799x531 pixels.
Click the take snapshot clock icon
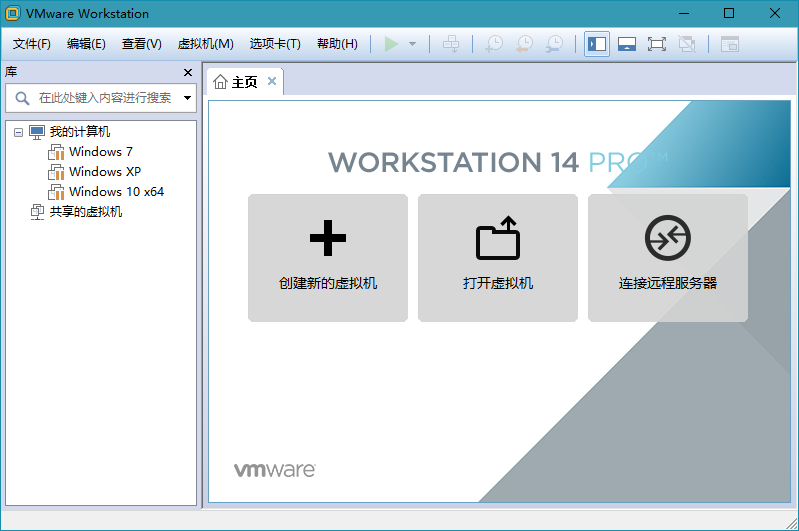(494, 44)
